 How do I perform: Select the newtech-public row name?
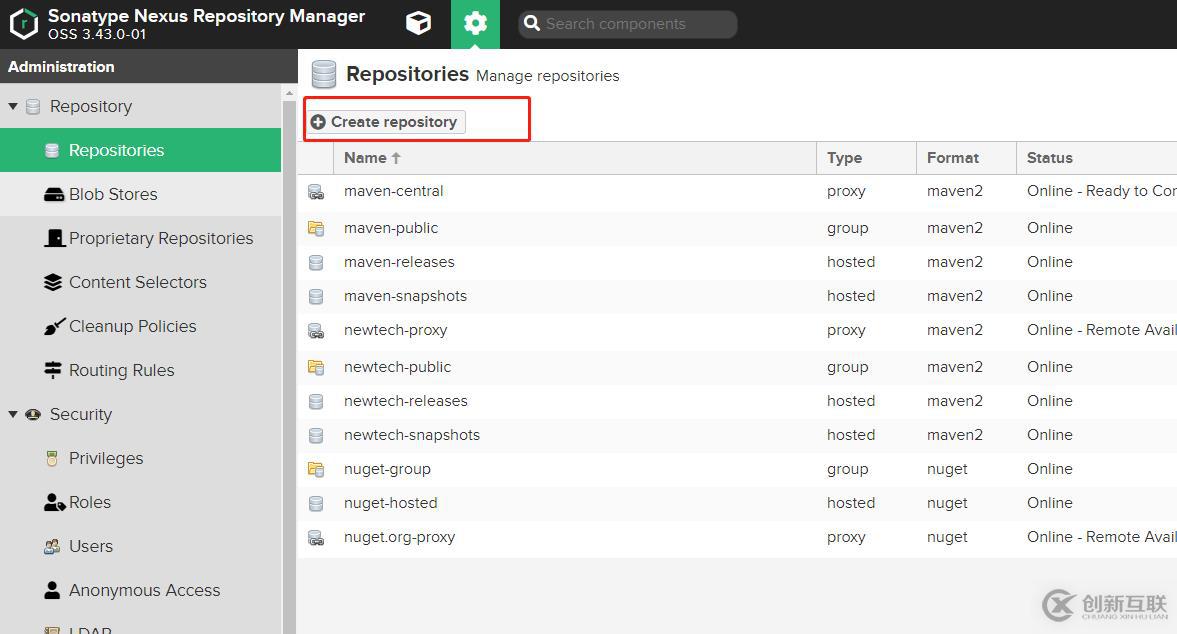pos(397,367)
